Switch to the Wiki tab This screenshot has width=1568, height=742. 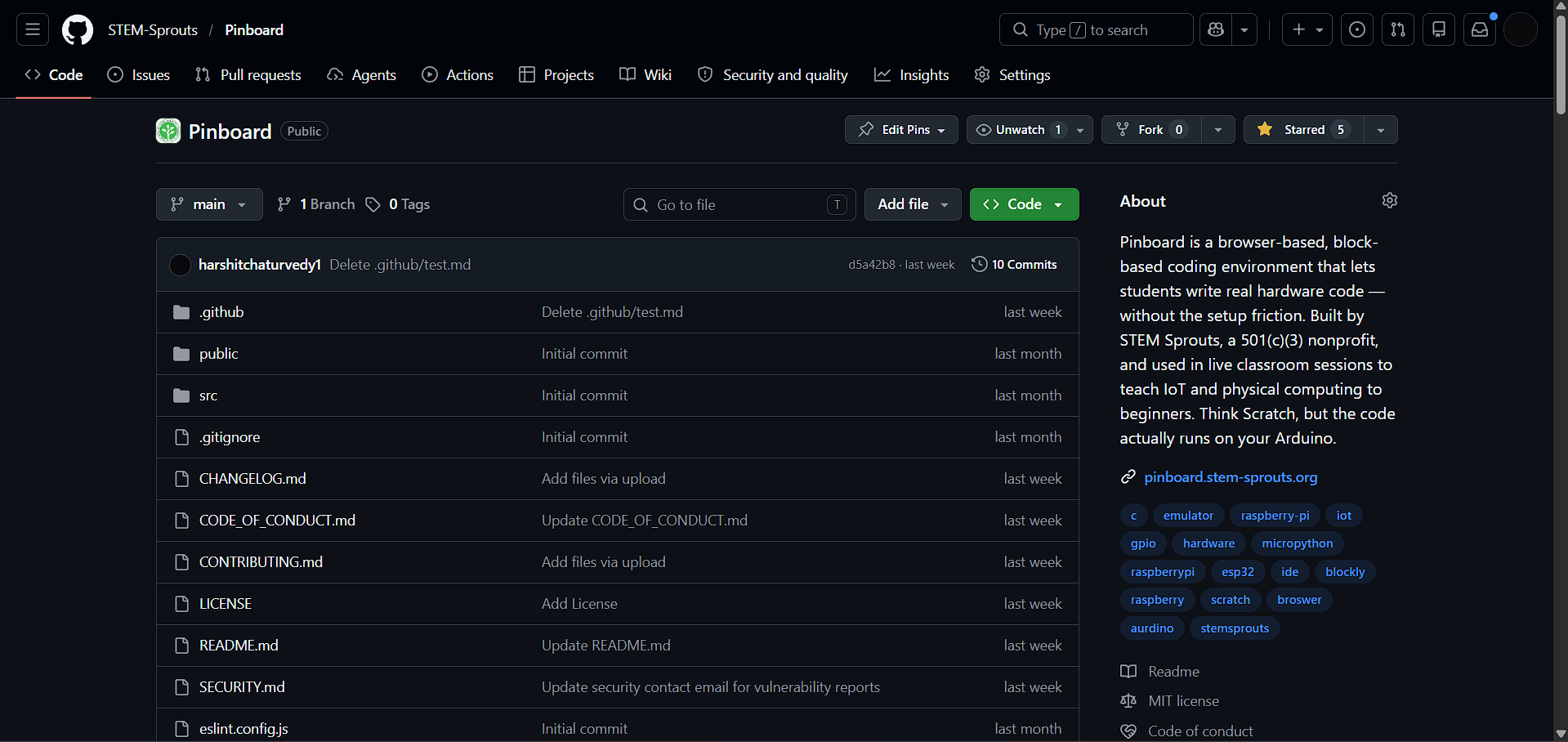pos(646,75)
